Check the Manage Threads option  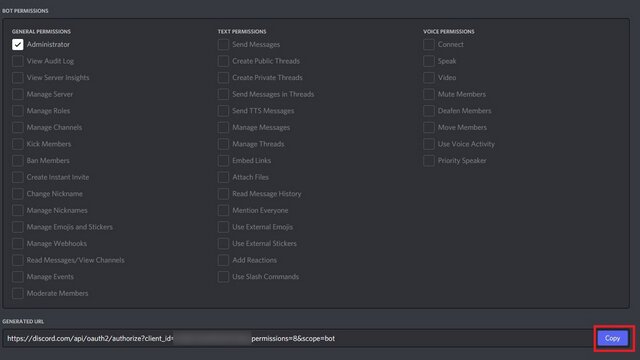pyautogui.click(x=223, y=144)
